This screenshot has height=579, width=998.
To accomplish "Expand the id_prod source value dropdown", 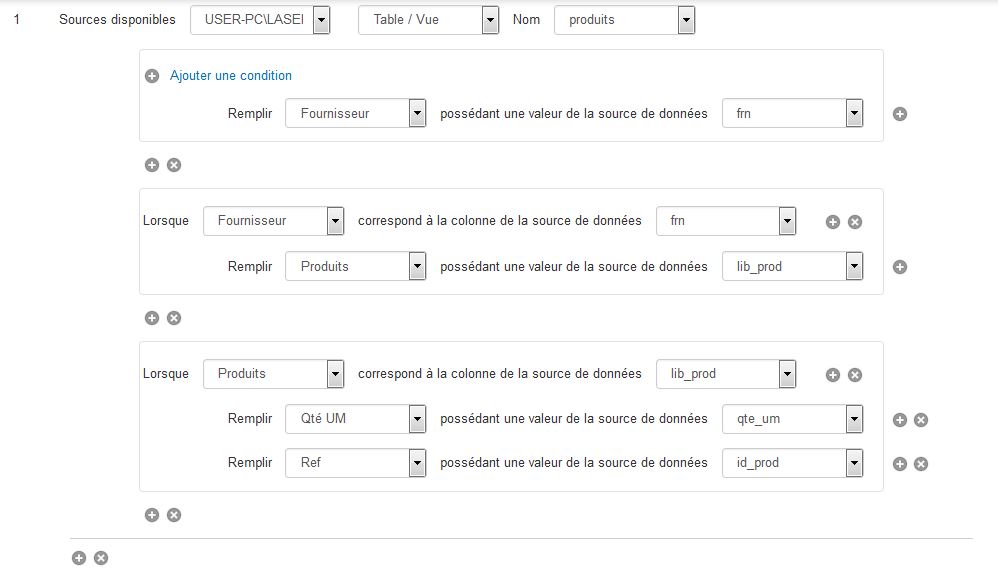I will pyautogui.click(x=853, y=463).
